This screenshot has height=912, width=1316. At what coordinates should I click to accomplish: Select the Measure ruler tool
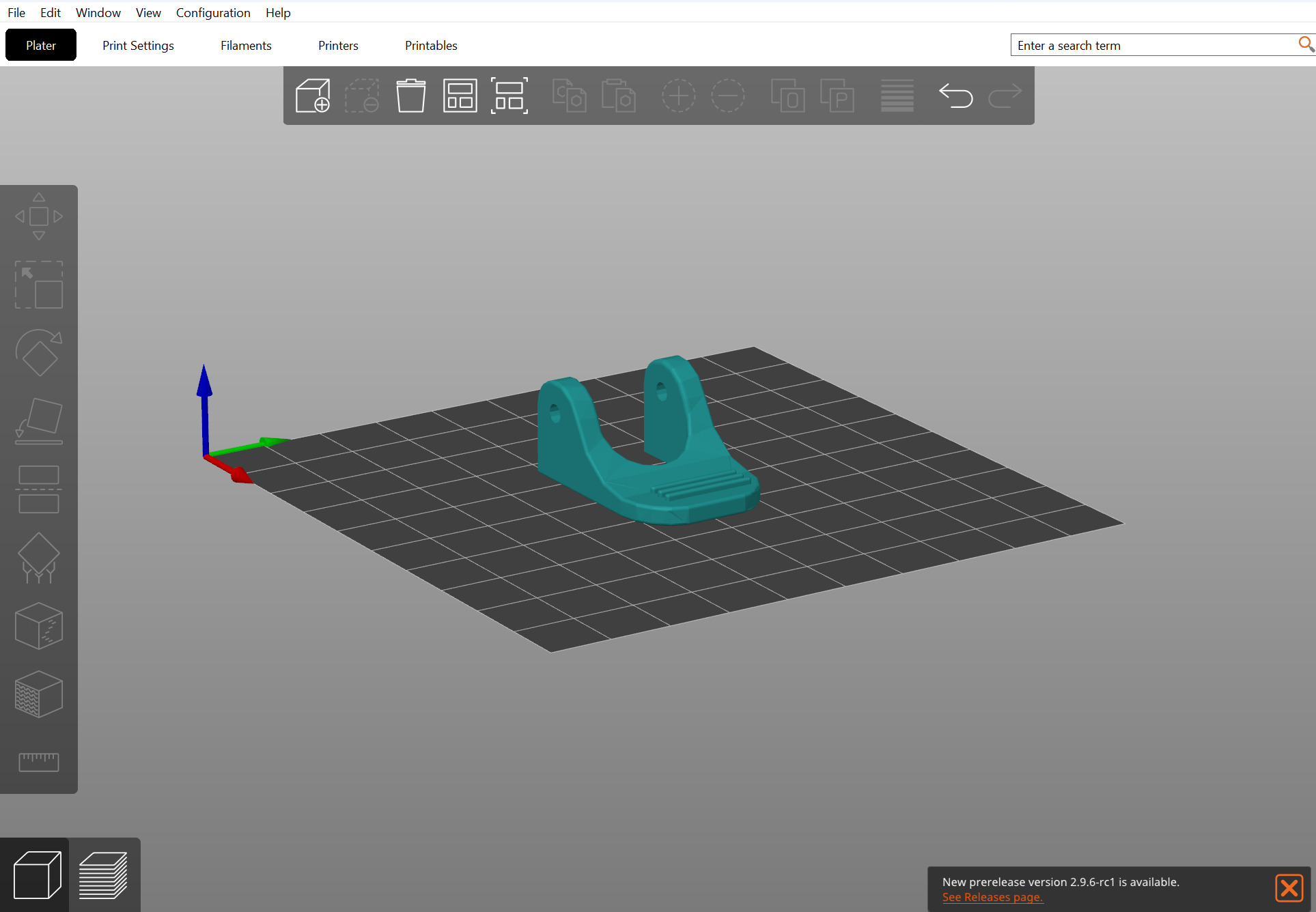[x=39, y=763]
